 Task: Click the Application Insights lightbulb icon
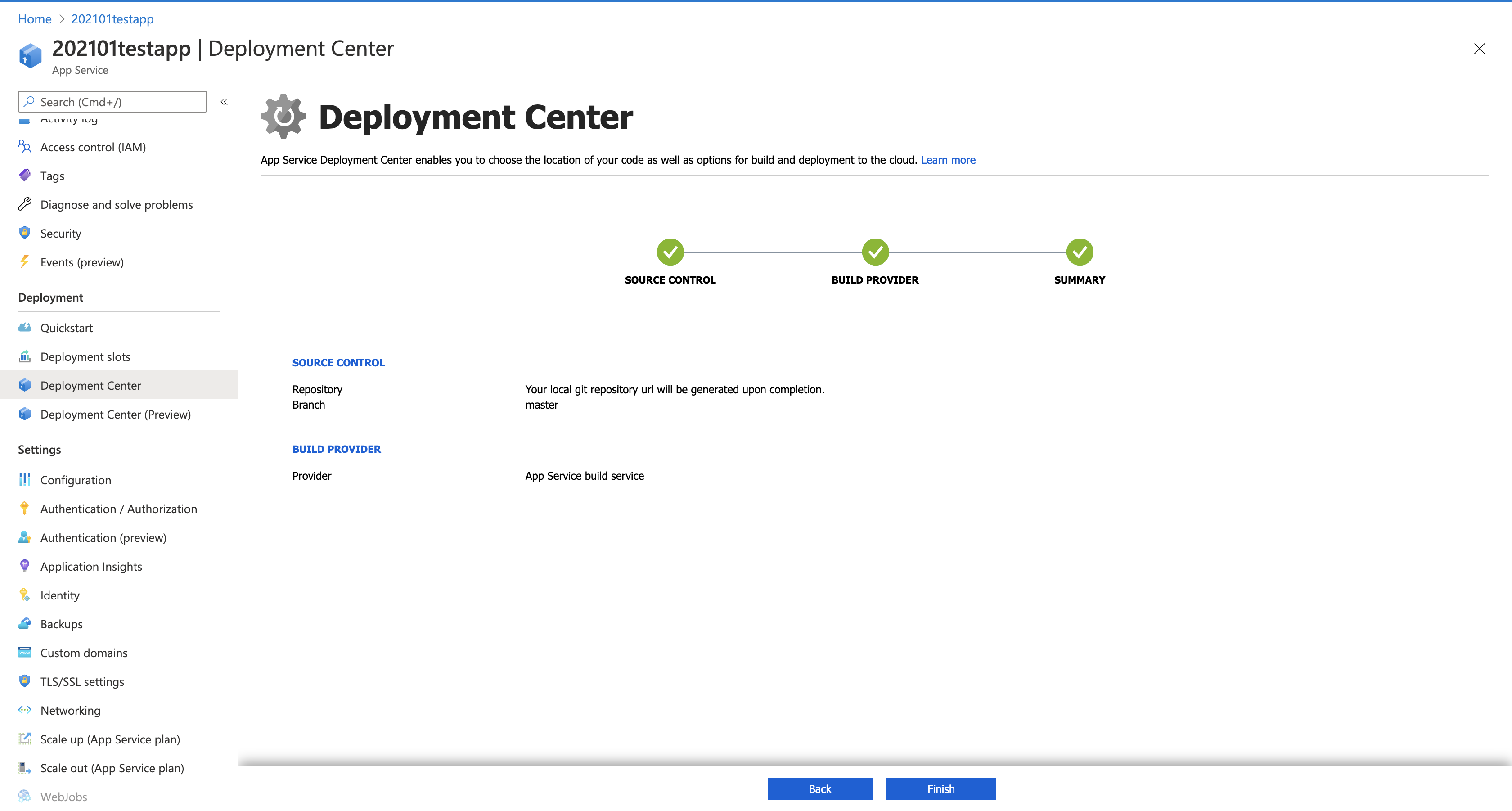[x=24, y=566]
